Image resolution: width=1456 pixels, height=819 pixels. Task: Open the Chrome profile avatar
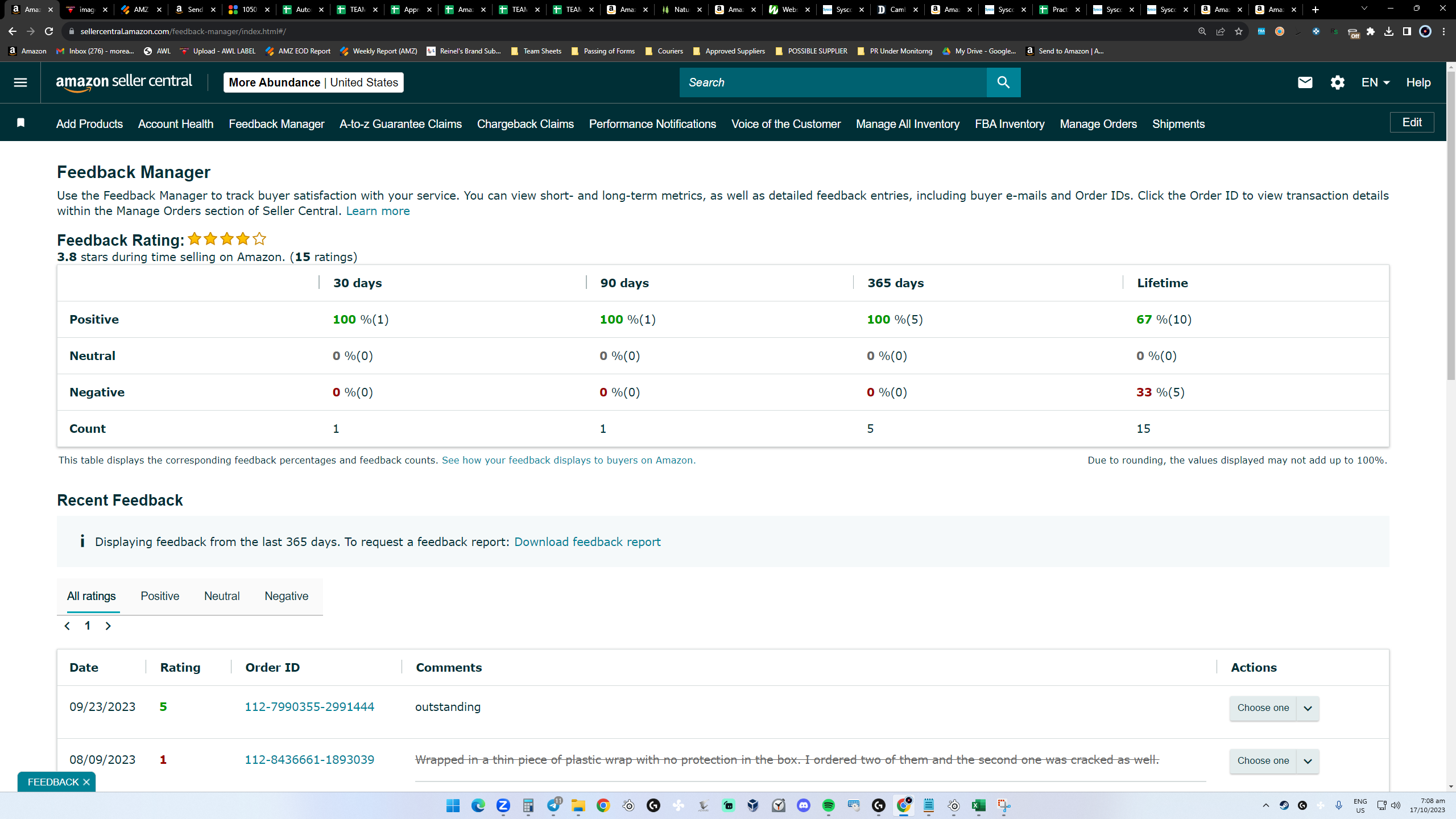pyautogui.click(x=1425, y=31)
